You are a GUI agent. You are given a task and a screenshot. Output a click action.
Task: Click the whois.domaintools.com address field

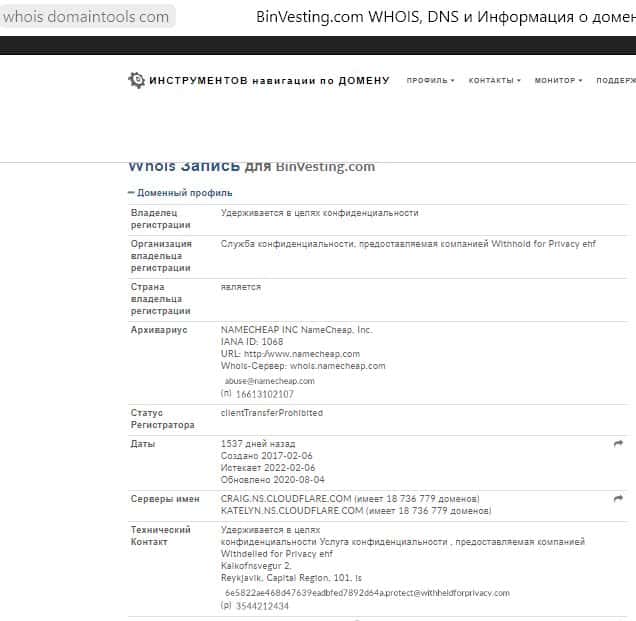pos(87,17)
